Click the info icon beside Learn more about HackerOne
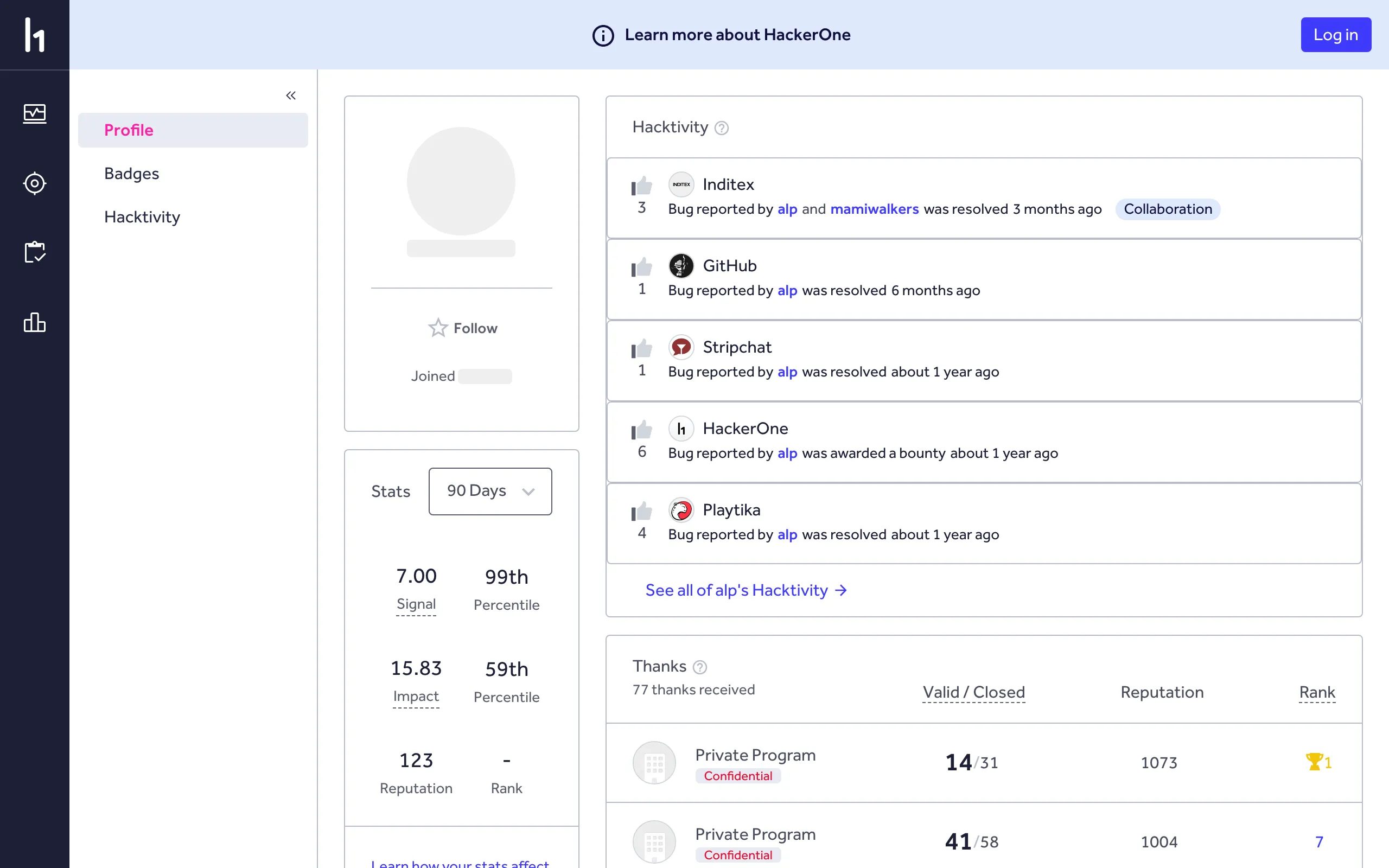The image size is (1389, 868). point(603,35)
